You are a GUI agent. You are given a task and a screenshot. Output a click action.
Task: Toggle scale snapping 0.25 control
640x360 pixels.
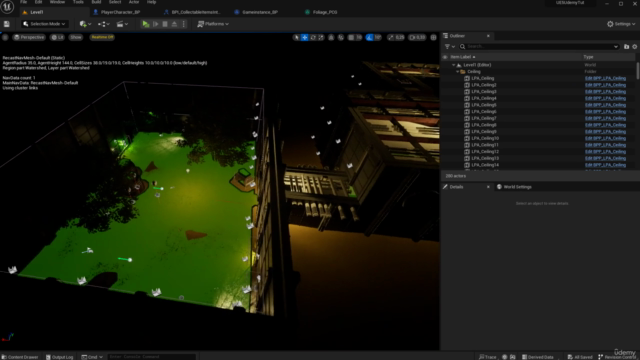[396, 38]
